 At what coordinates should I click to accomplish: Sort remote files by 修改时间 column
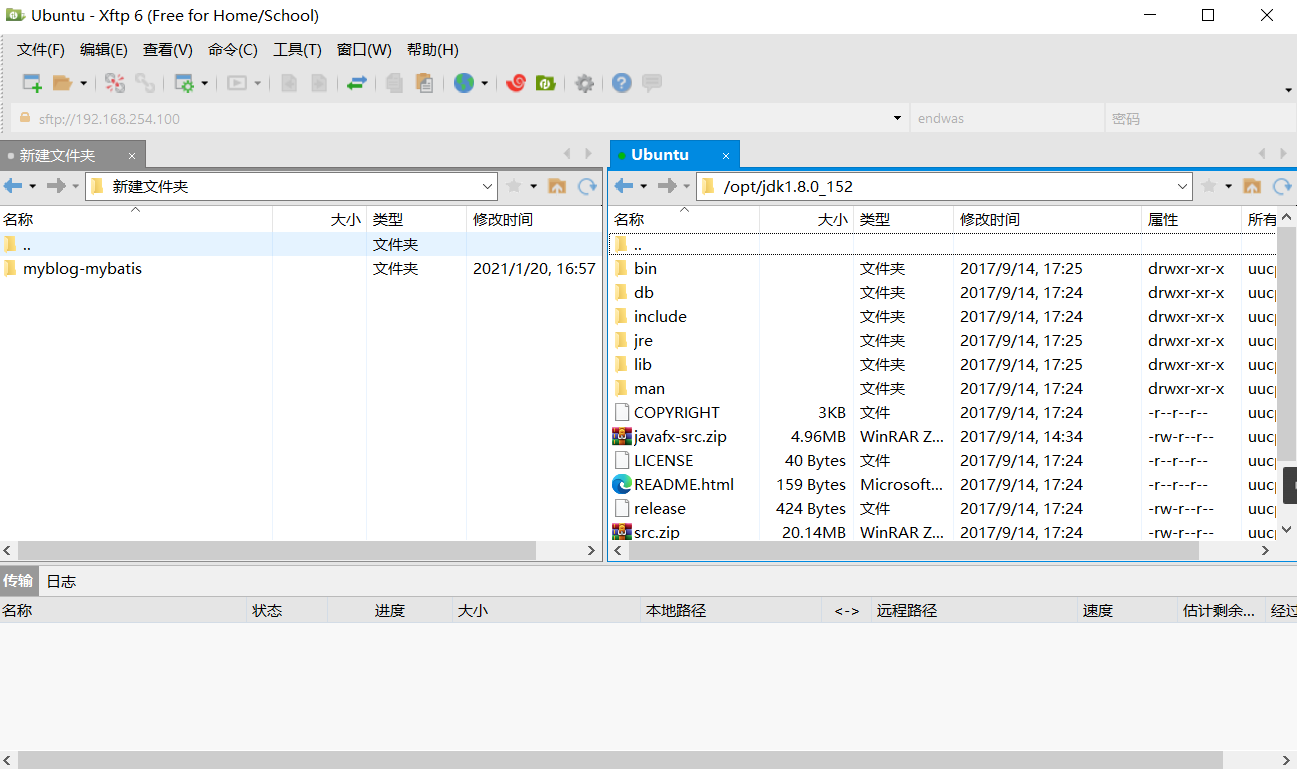tap(1048, 219)
